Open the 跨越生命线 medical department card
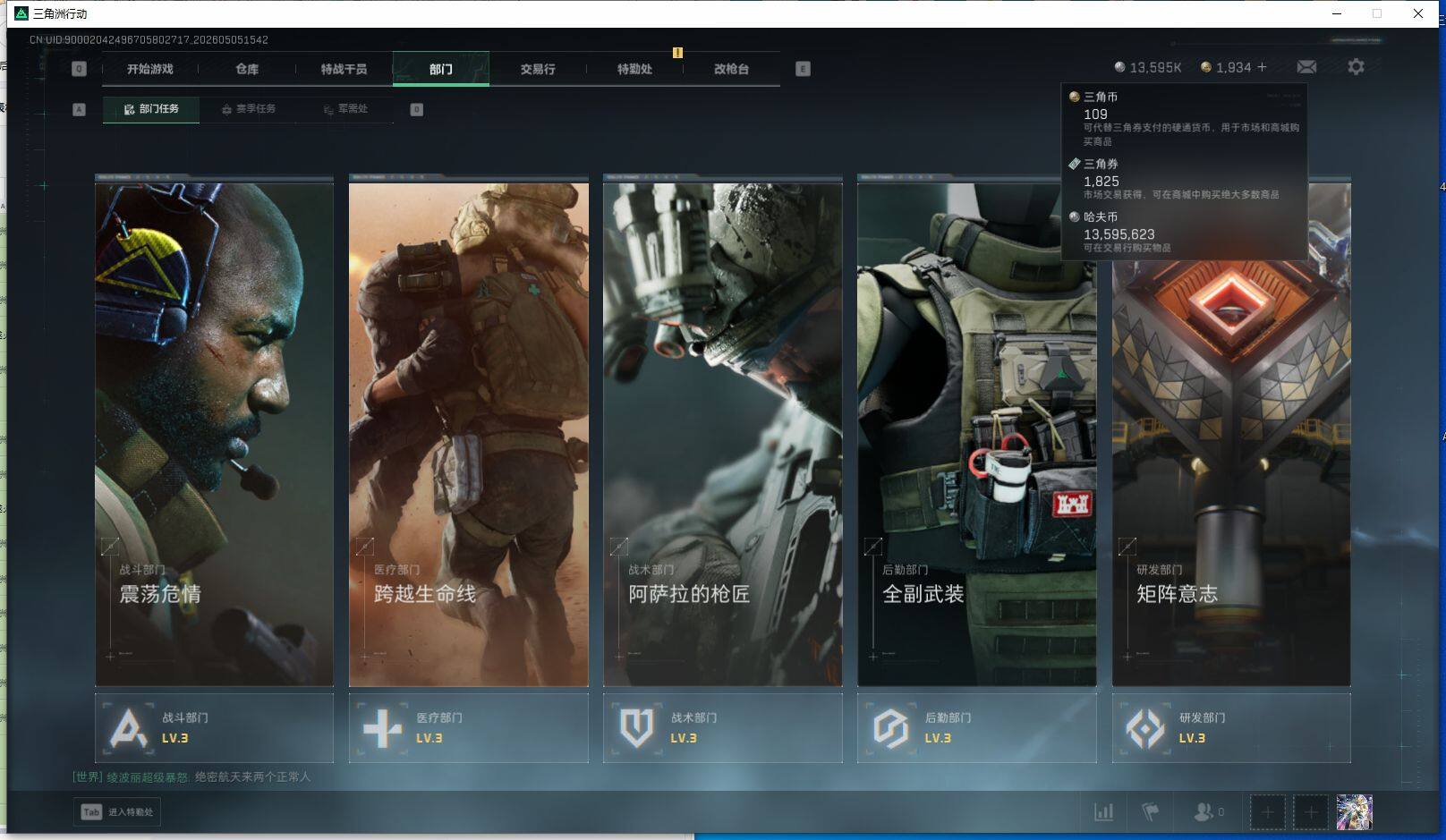The height and width of the screenshot is (840, 1446). coord(469,435)
